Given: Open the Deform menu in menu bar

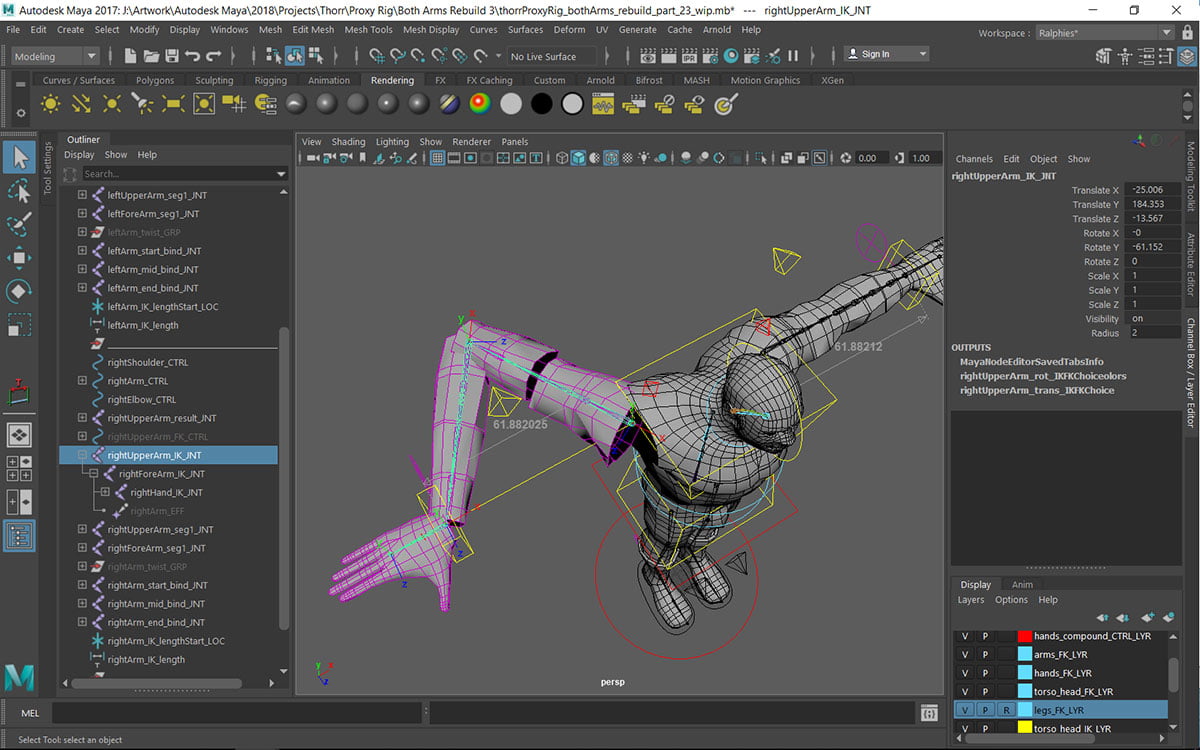Looking at the screenshot, I should tap(569, 30).
